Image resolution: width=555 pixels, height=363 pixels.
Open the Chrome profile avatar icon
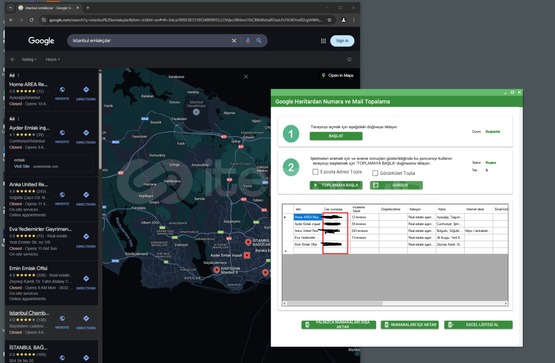(343, 20)
